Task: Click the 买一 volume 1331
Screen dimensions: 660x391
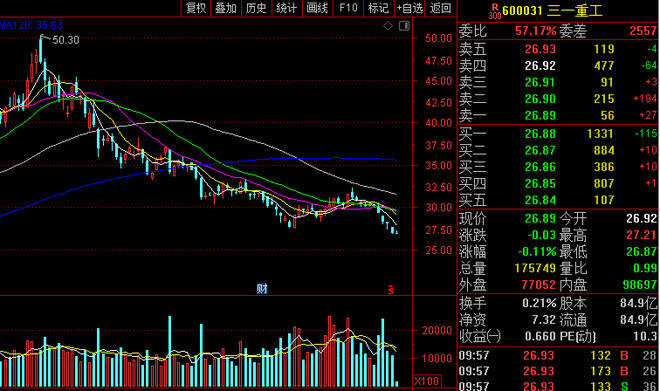Action: [600, 134]
